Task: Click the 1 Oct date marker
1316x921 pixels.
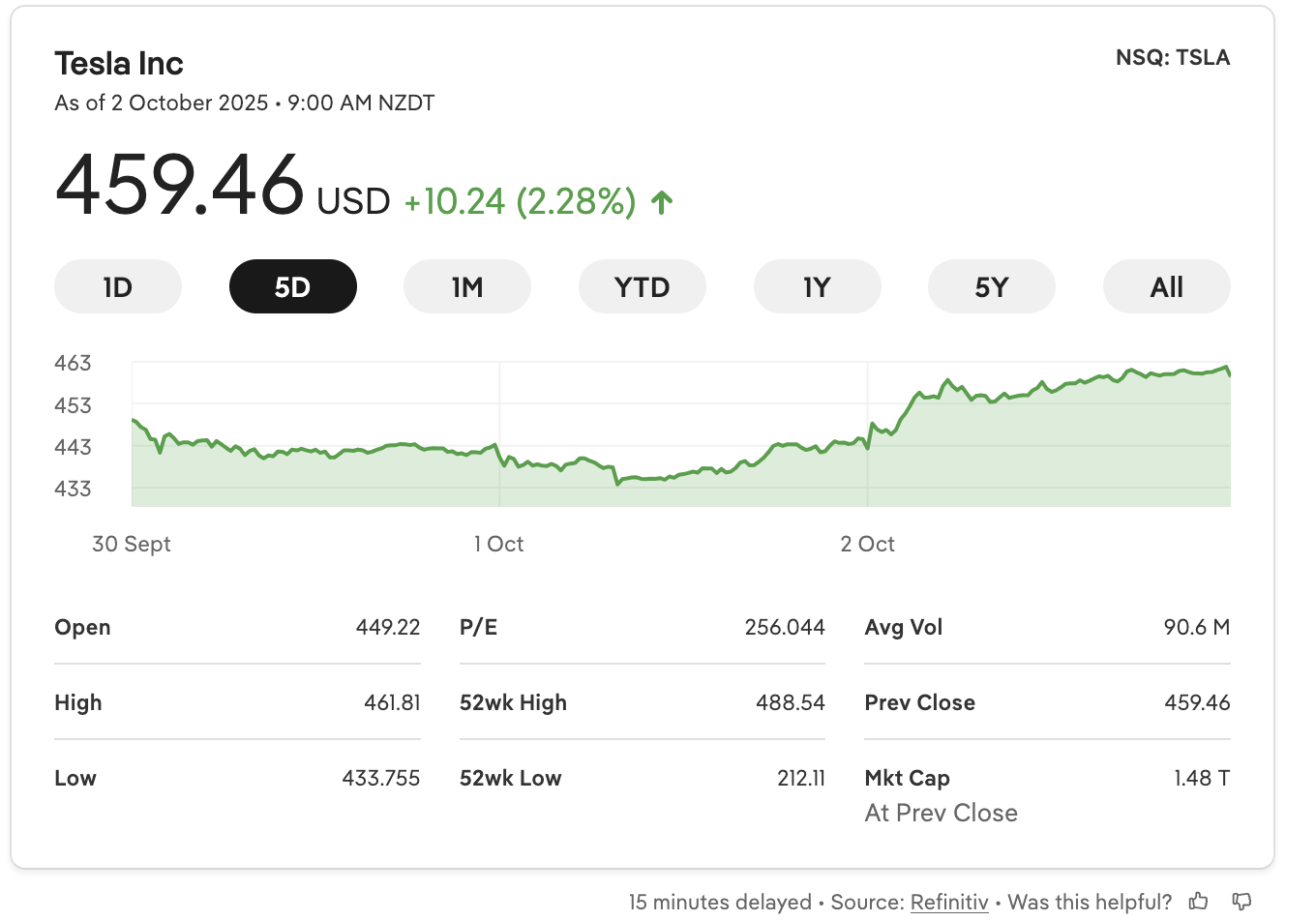Action: pos(498,544)
